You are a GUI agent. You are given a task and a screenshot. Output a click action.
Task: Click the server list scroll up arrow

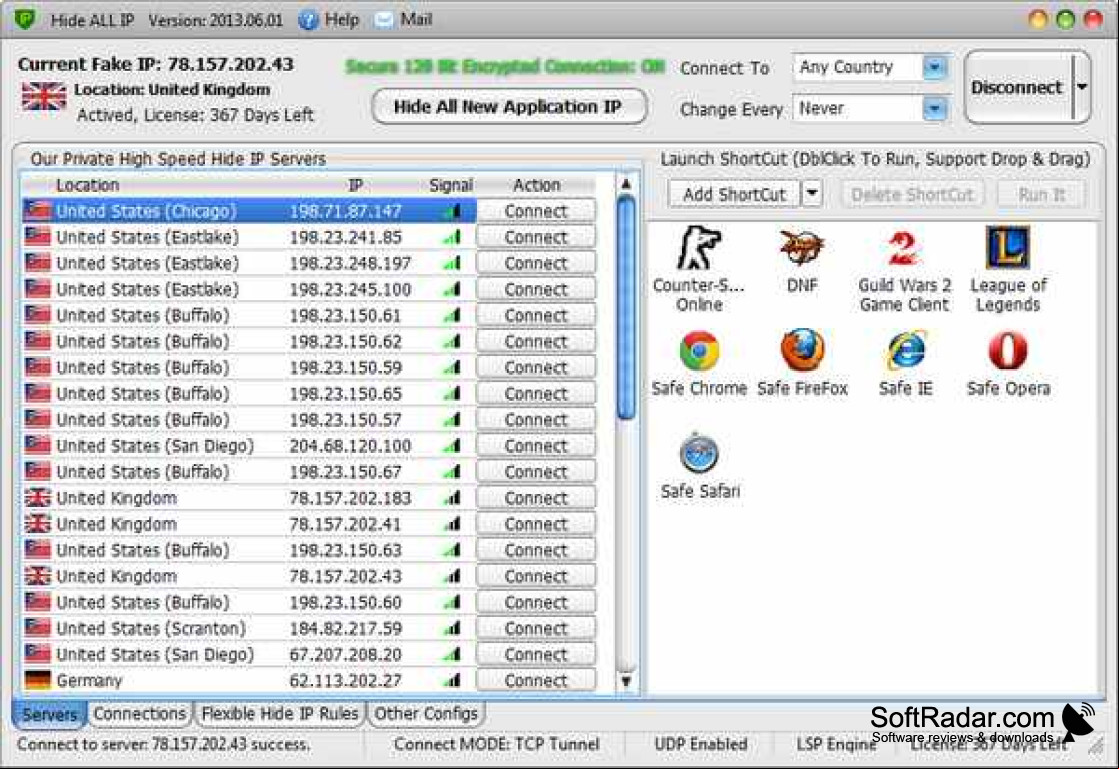pos(626,184)
